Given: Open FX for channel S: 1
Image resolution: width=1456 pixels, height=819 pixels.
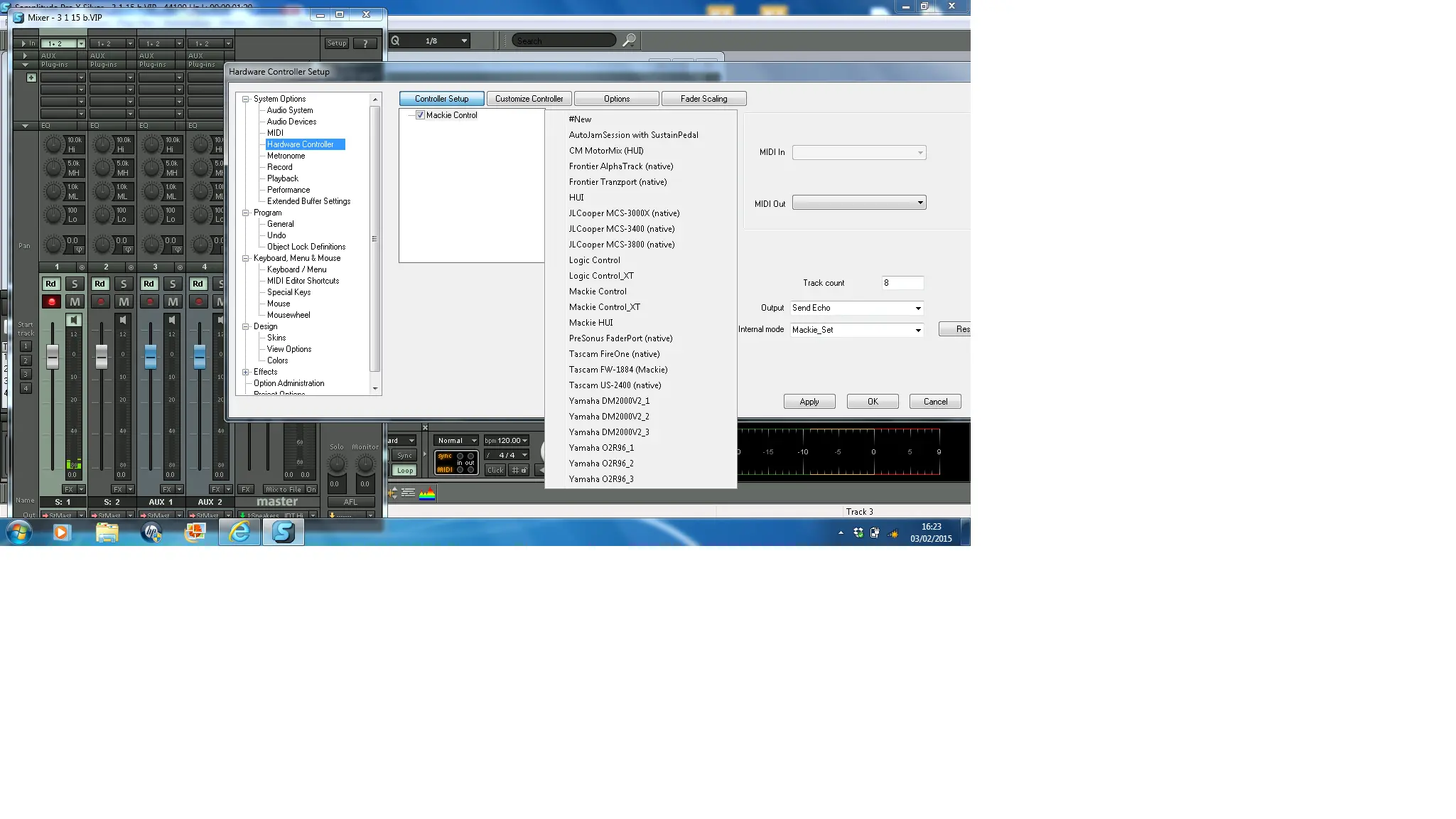Looking at the screenshot, I should (x=69, y=489).
